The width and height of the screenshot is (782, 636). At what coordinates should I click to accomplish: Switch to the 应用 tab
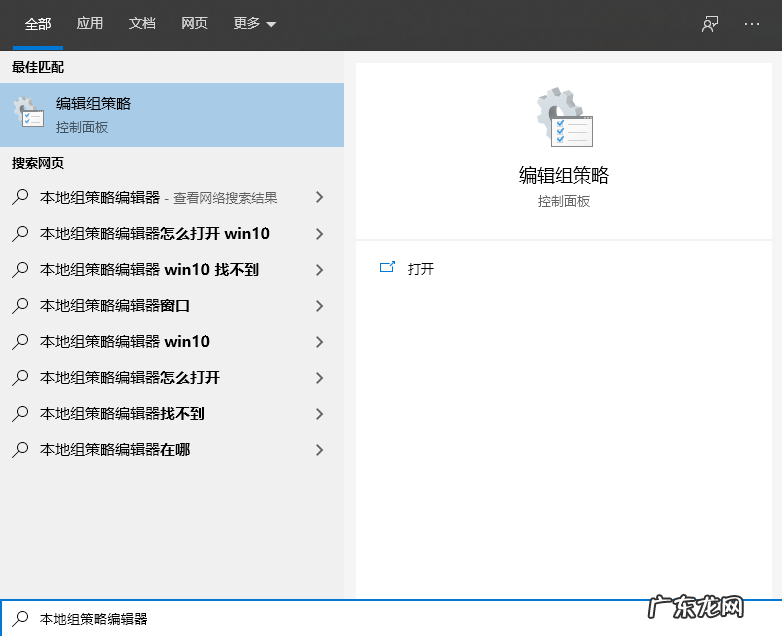[x=90, y=23]
